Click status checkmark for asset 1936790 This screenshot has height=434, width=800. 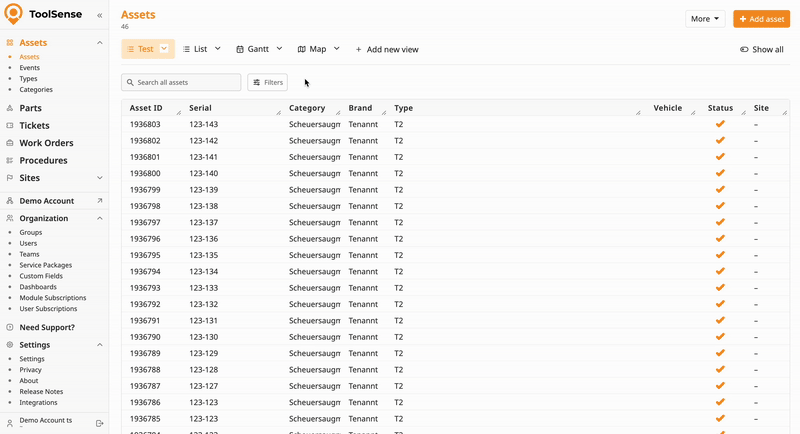tap(720, 337)
